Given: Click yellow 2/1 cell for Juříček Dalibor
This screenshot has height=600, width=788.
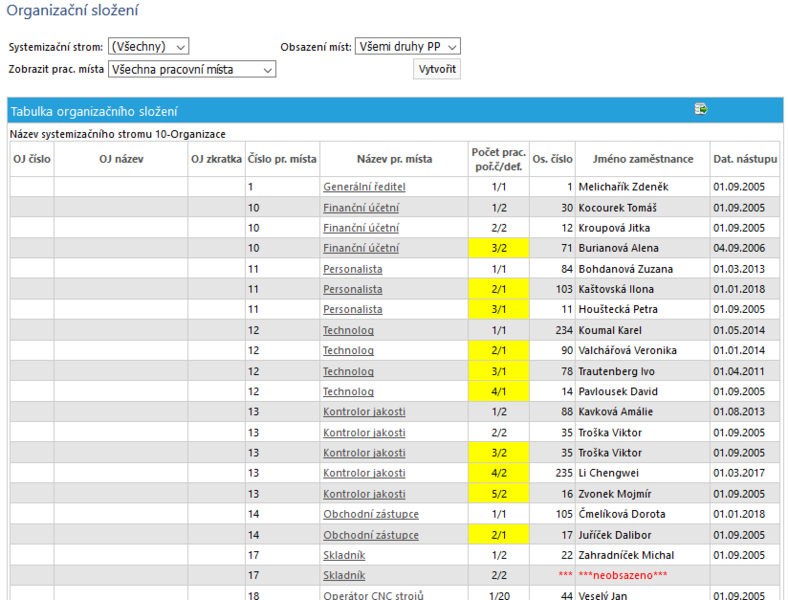Looking at the screenshot, I should click(499, 535).
